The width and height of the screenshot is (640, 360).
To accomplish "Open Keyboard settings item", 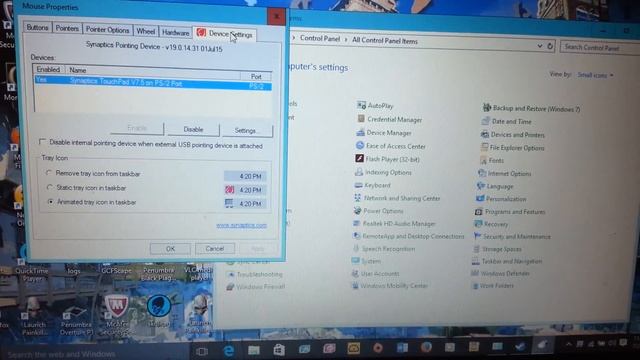I will (x=373, y=185).
